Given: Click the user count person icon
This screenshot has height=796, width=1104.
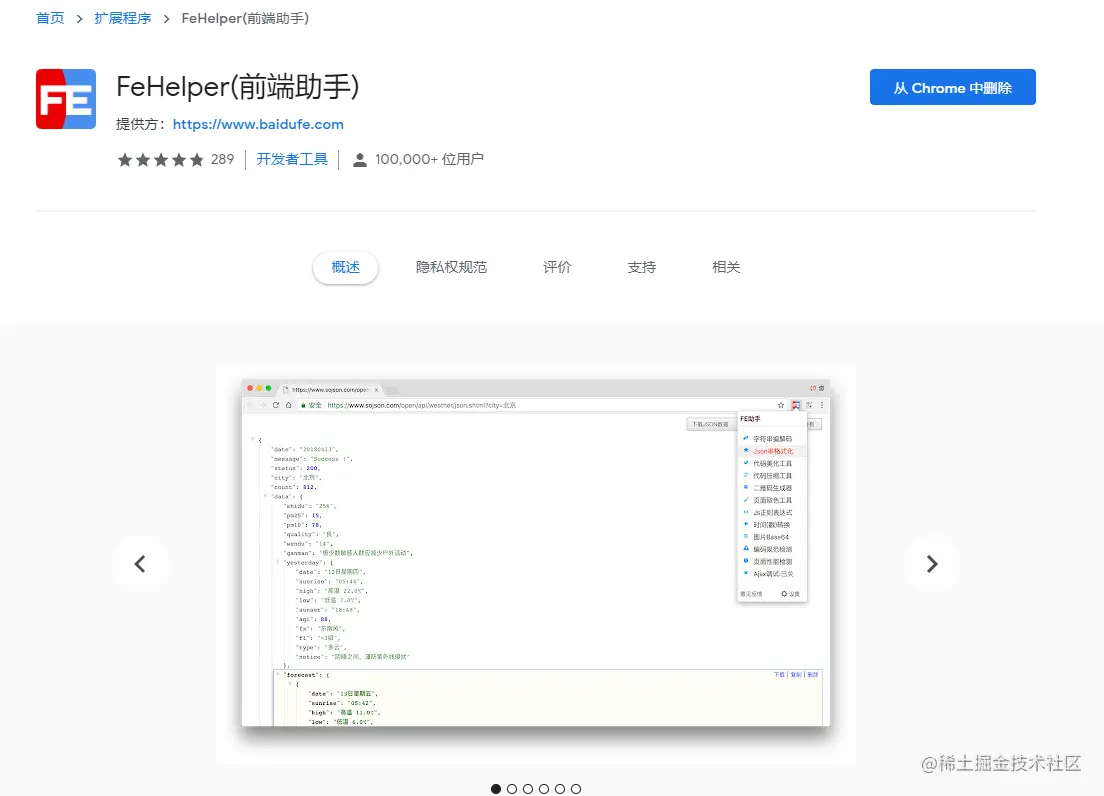Looking at the screenshot, I should [x=359, y=160].
